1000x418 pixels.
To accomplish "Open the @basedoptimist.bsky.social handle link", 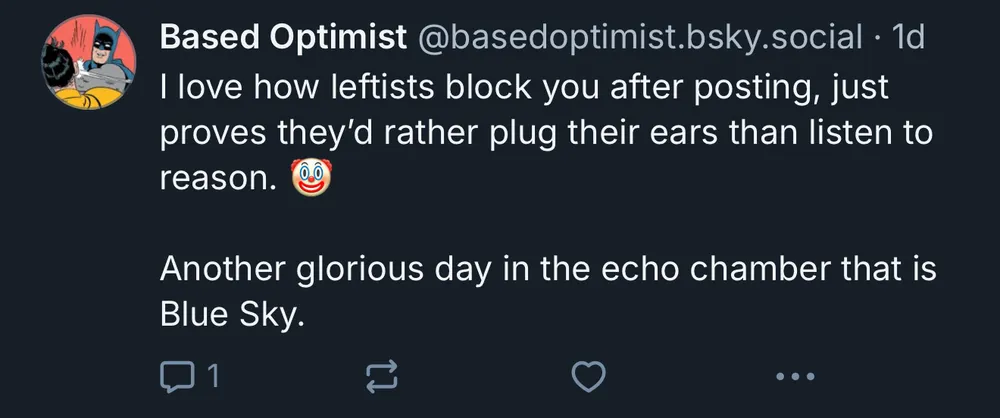I will pyautogui.click(x=638, y=38).
